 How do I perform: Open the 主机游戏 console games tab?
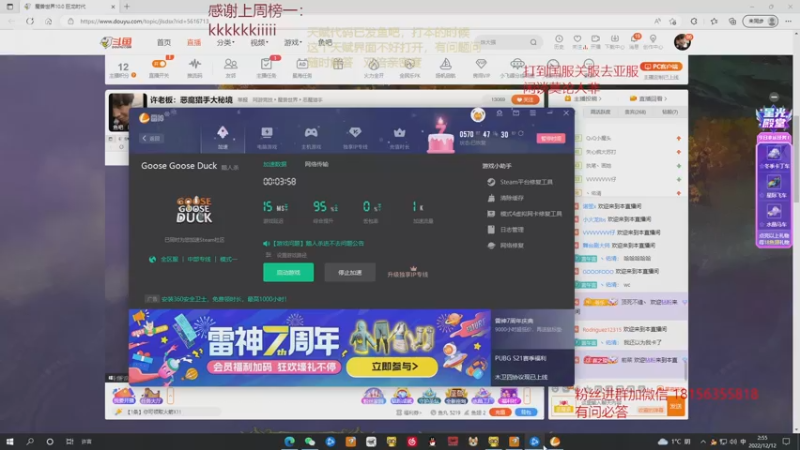(x=311, y=137)
